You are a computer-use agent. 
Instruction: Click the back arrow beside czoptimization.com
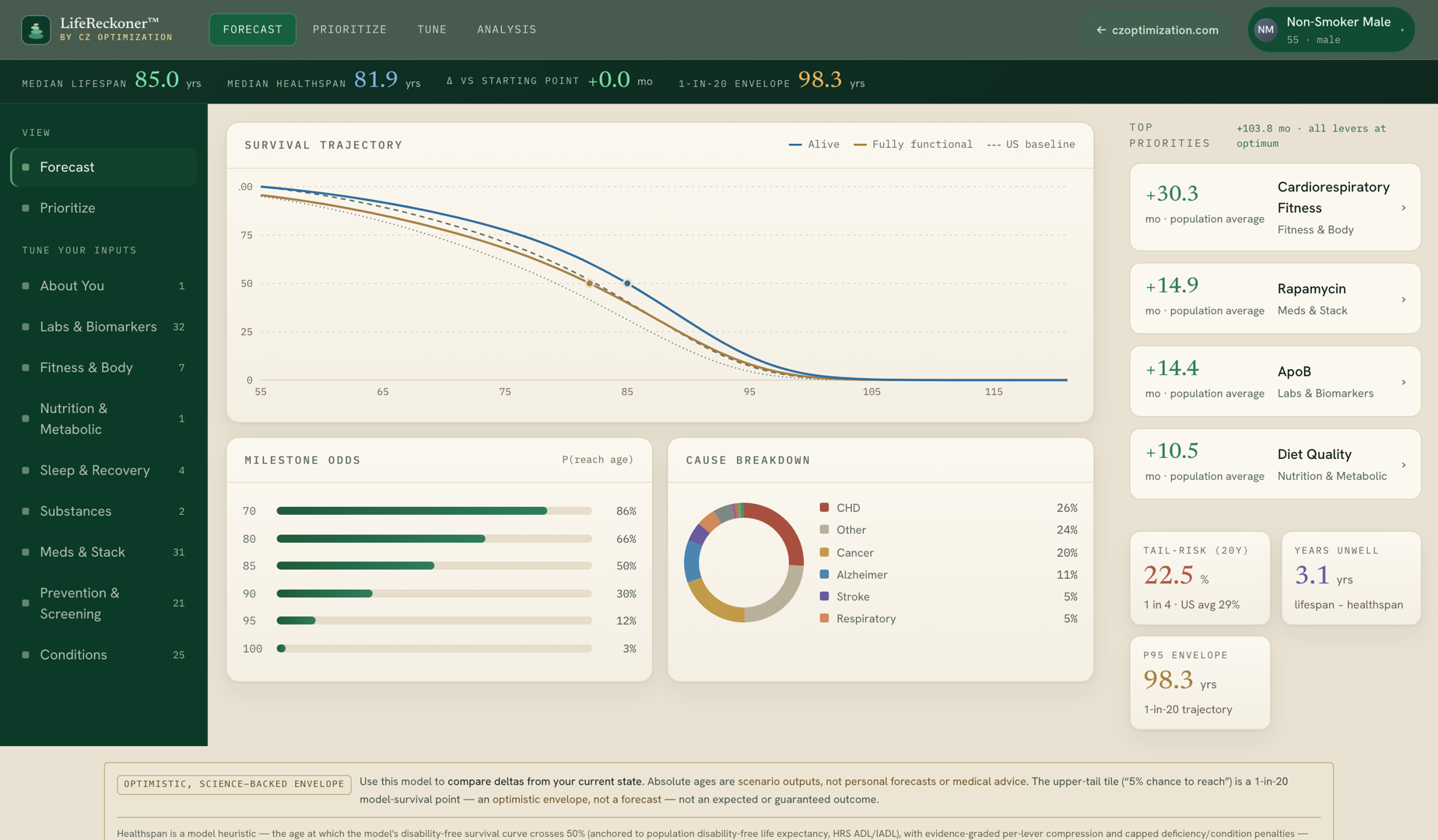pyautogui.click(x=1100, y=30)
